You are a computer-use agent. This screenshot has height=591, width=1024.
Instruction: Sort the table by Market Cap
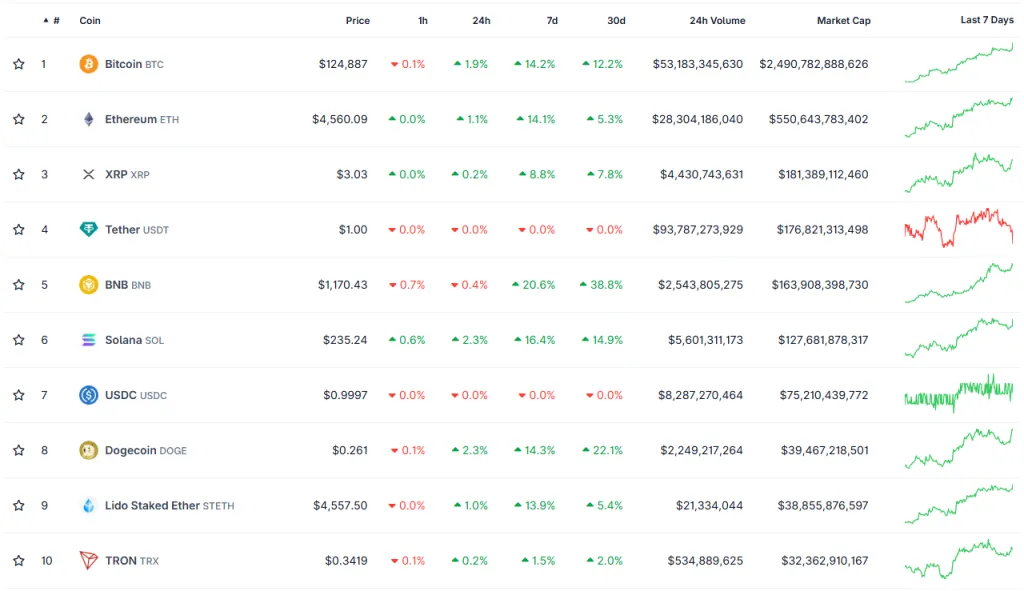(x=843, y=20)
